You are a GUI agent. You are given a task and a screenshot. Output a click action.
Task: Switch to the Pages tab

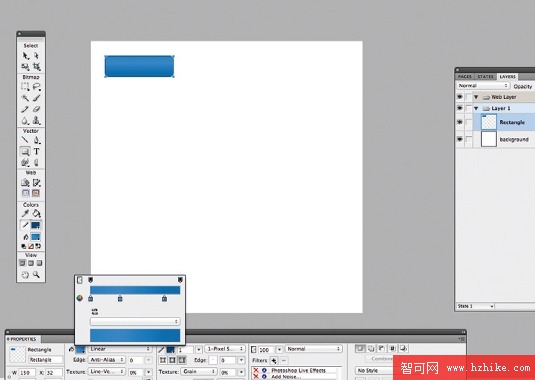[x=464, y=77]
